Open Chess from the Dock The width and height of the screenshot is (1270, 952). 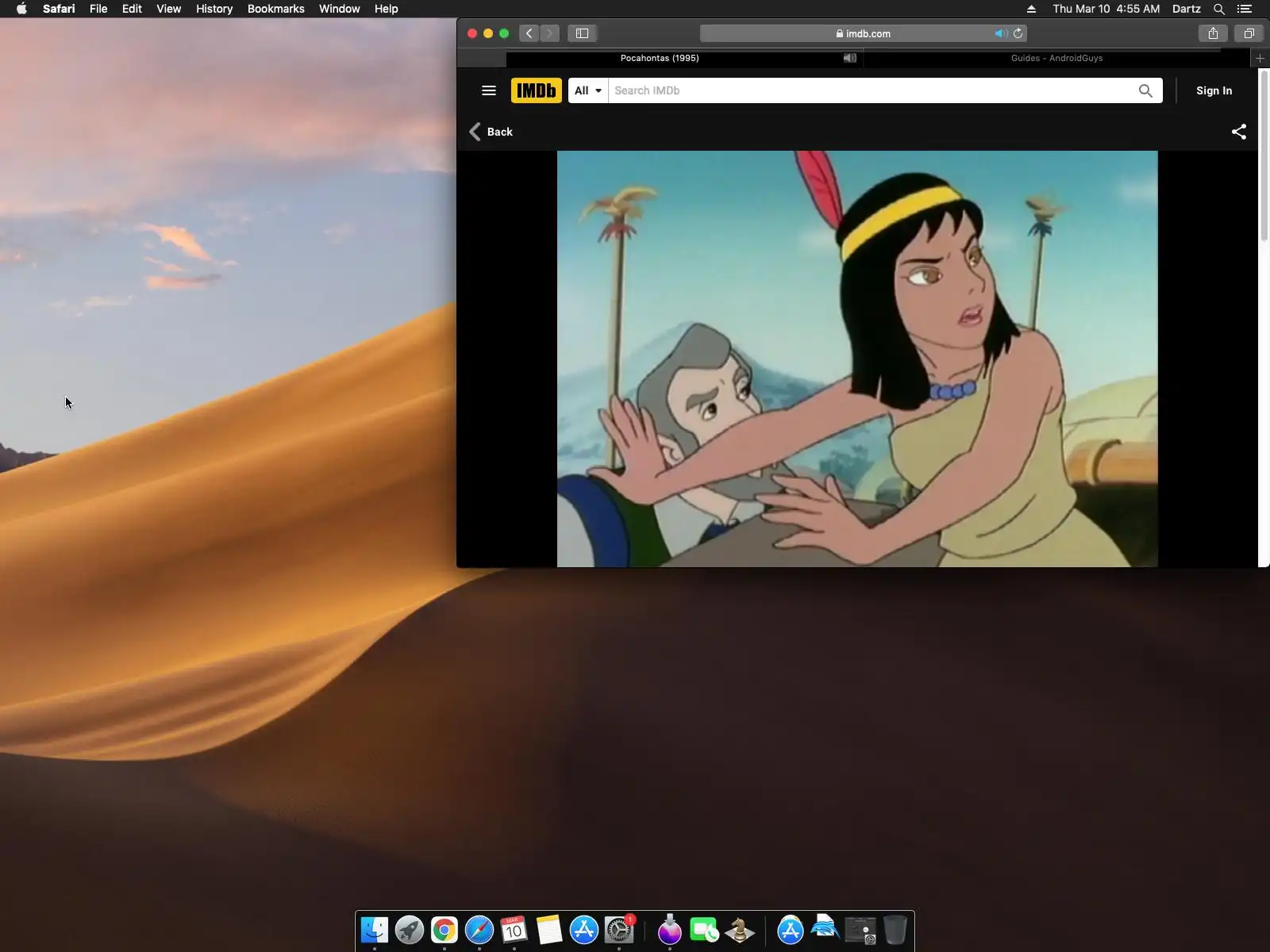click(740, 930)
